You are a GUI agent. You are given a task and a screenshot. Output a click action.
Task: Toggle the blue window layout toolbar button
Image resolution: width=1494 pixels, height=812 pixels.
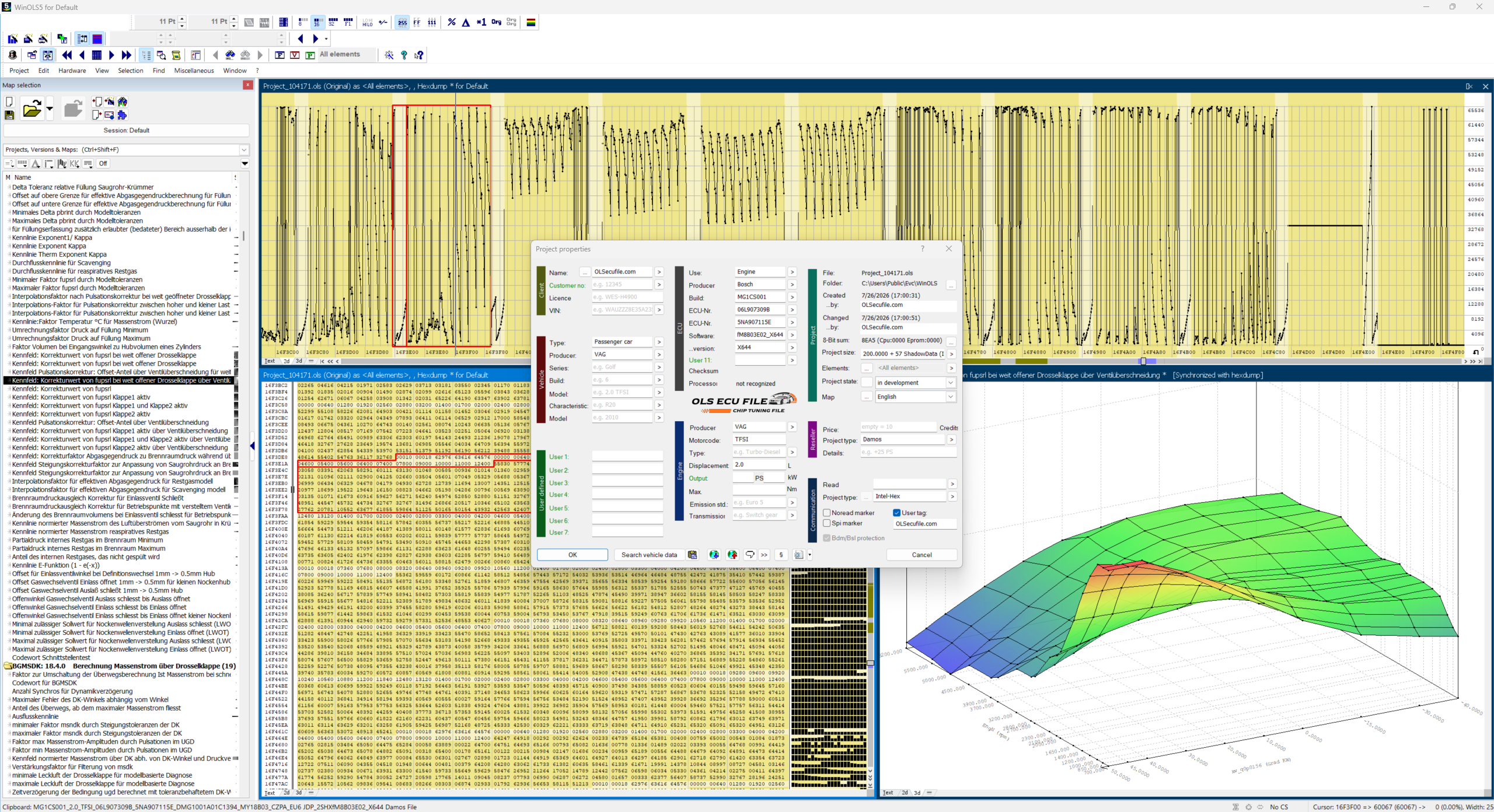(x=97, y=39)
